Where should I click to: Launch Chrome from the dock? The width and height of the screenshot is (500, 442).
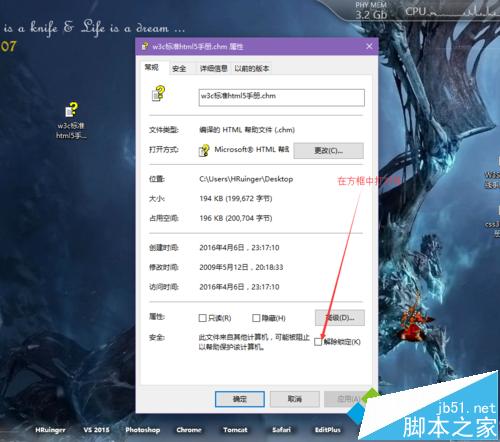coord(189,430)
